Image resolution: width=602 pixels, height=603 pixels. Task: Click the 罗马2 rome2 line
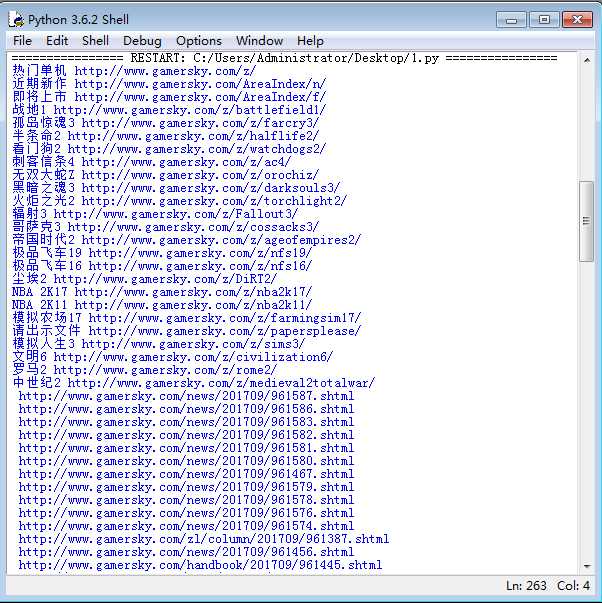click(x=144, y=370)
